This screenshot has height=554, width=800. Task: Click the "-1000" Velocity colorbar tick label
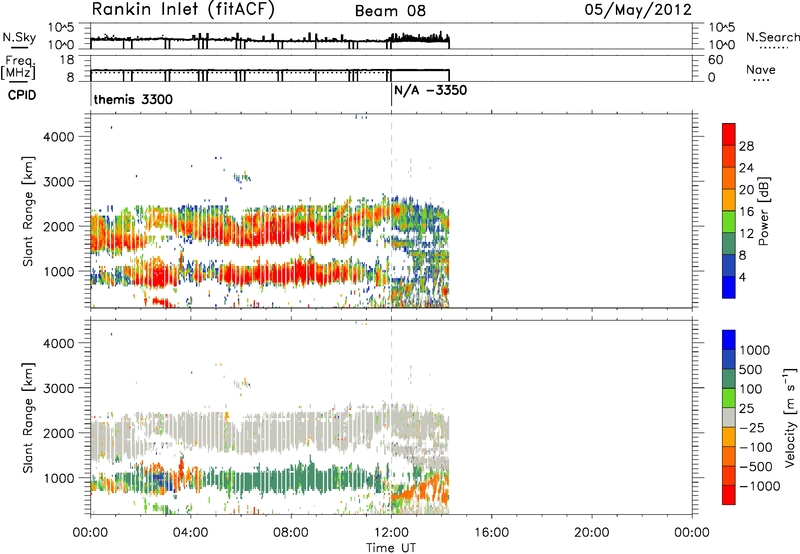click(759, 486)
